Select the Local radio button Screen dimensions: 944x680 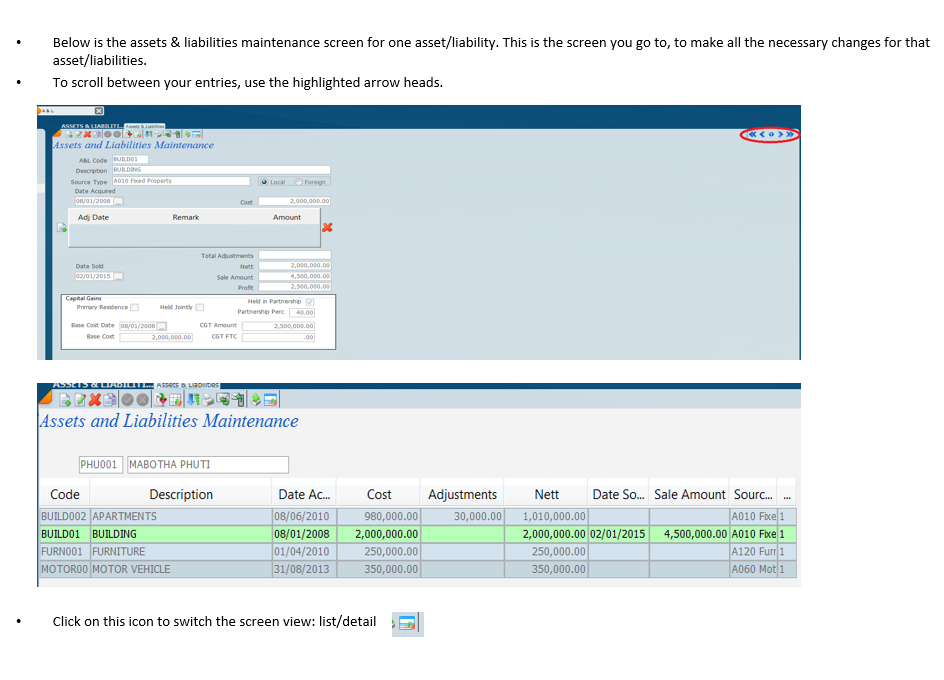point(263,182)
